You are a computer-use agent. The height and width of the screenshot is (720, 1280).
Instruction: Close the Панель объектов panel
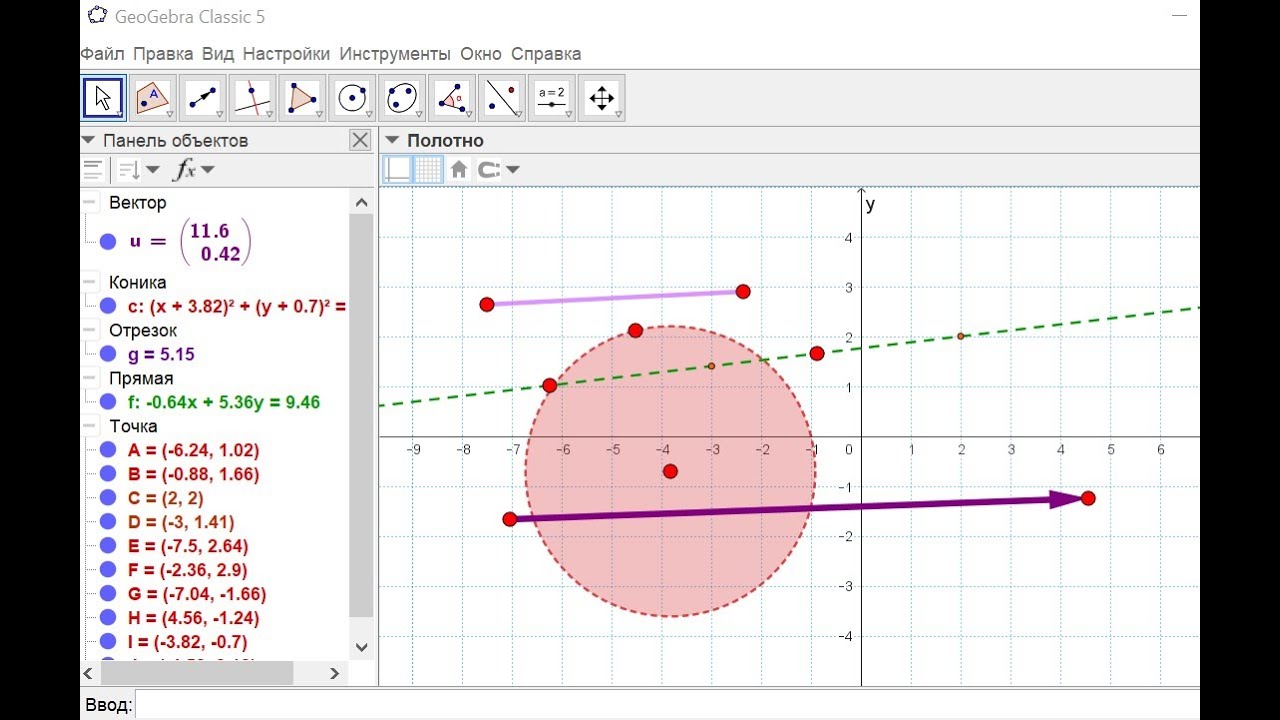point(361,140)
